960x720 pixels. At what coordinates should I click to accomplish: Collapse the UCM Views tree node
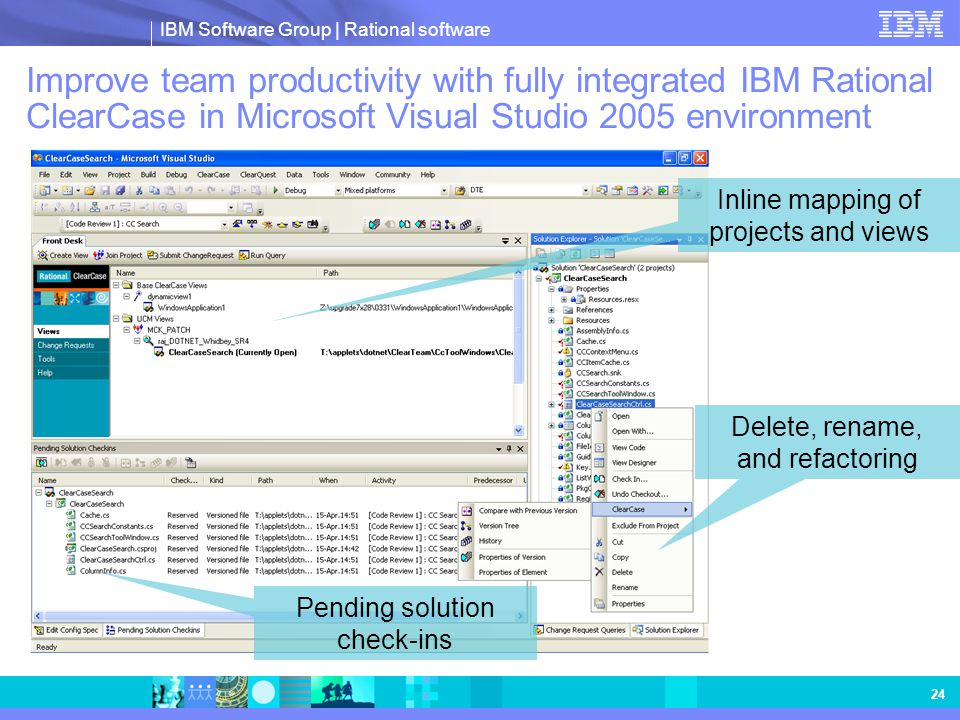(x=116, y=319)
